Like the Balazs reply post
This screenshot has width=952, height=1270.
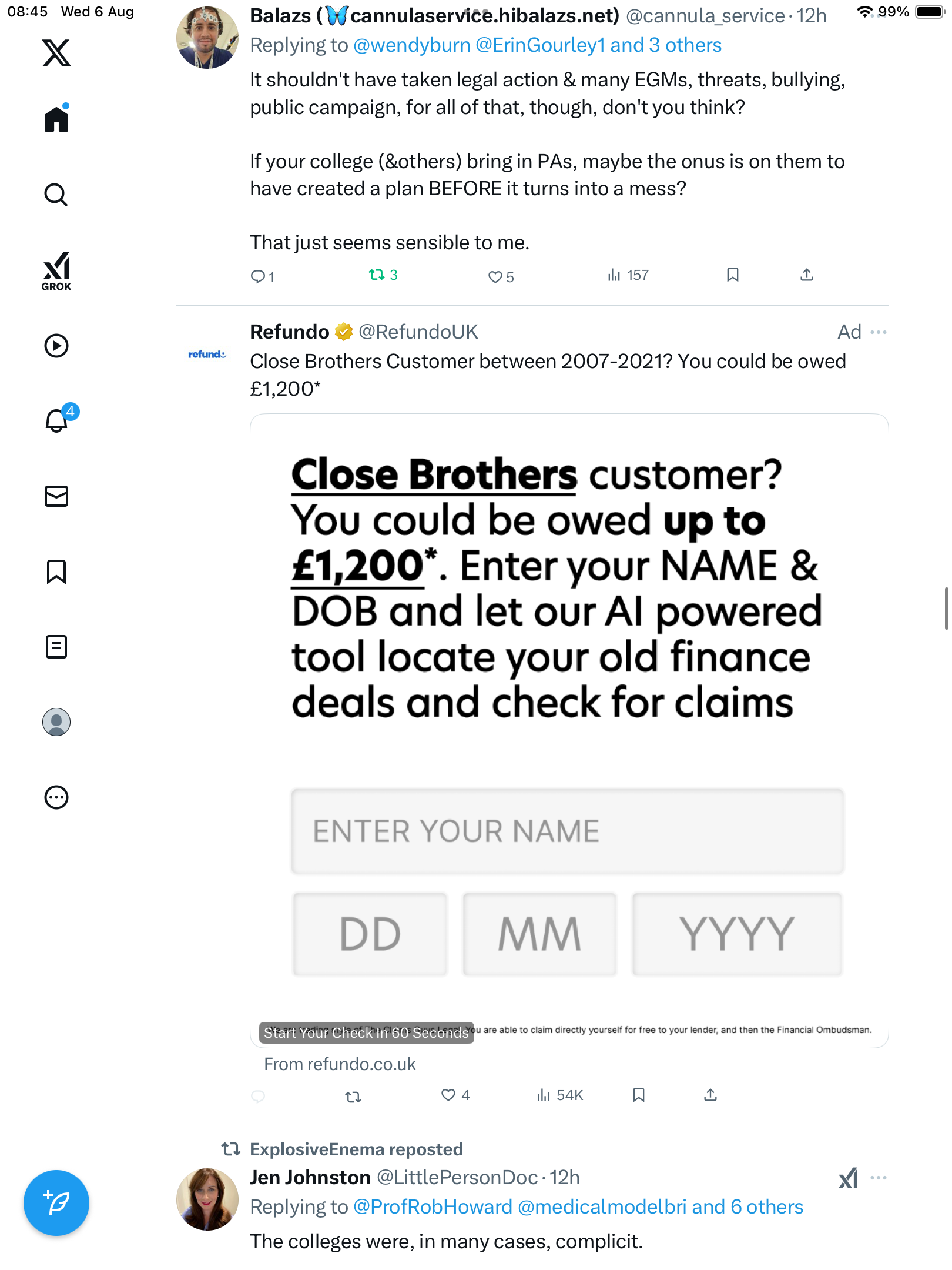tap(495, 277)
